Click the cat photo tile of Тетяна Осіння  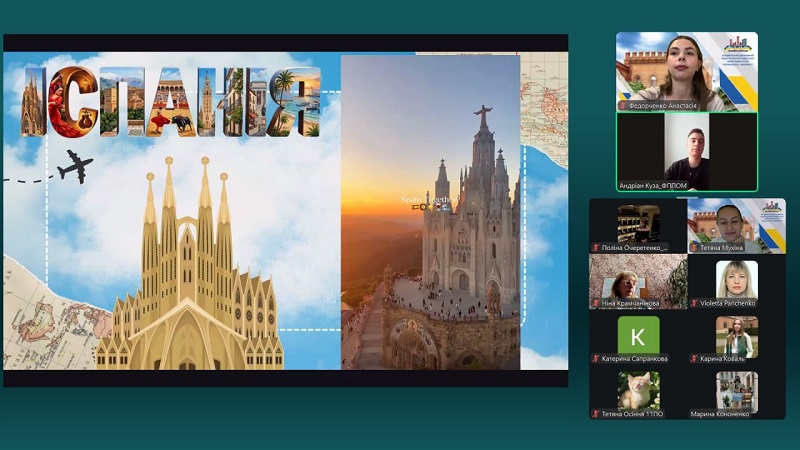[x=638, y=390]
